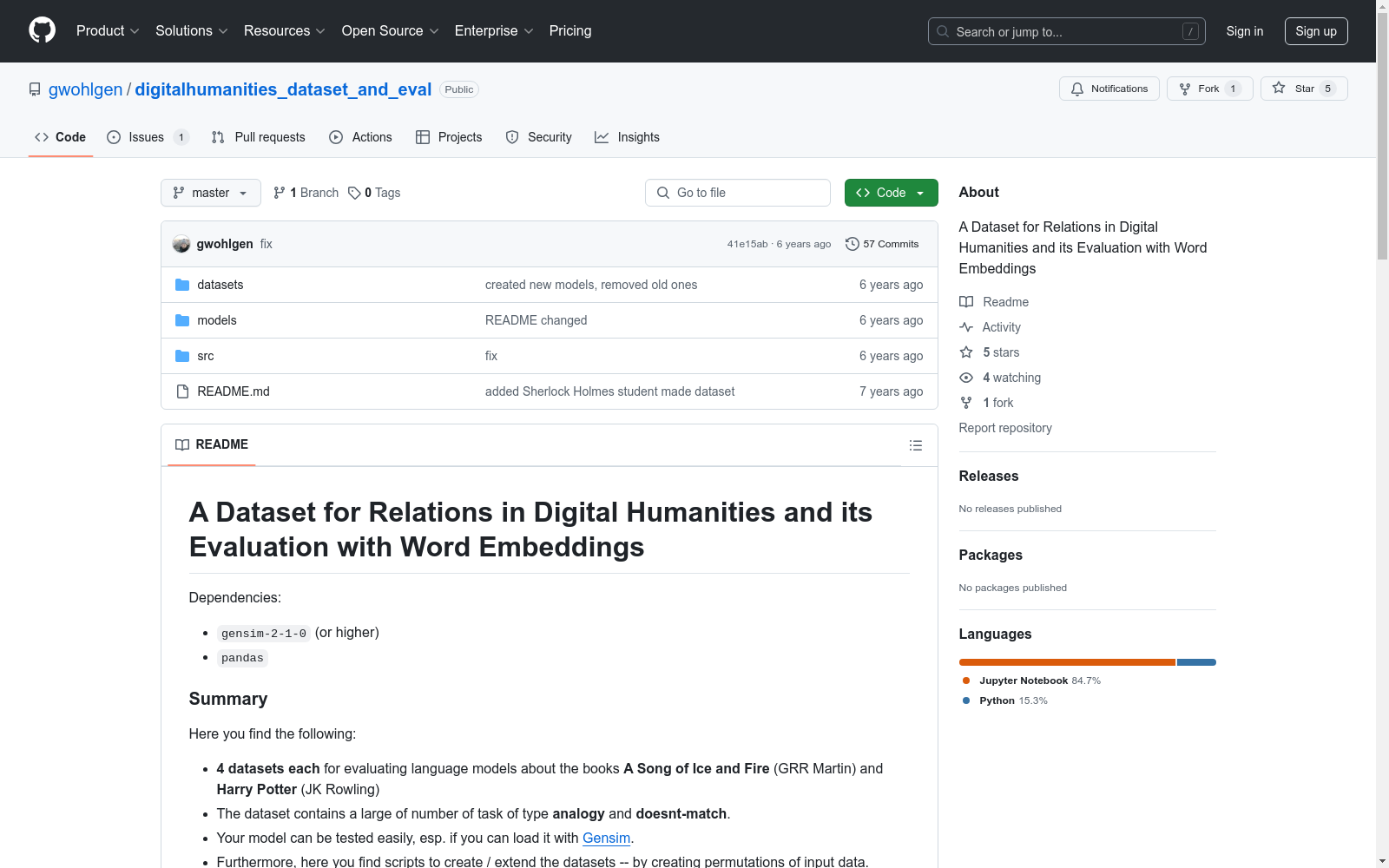Click the branch icon next to 1 Branch
Viewport: 1389px width, 868px height.
[x=280, y=193]
